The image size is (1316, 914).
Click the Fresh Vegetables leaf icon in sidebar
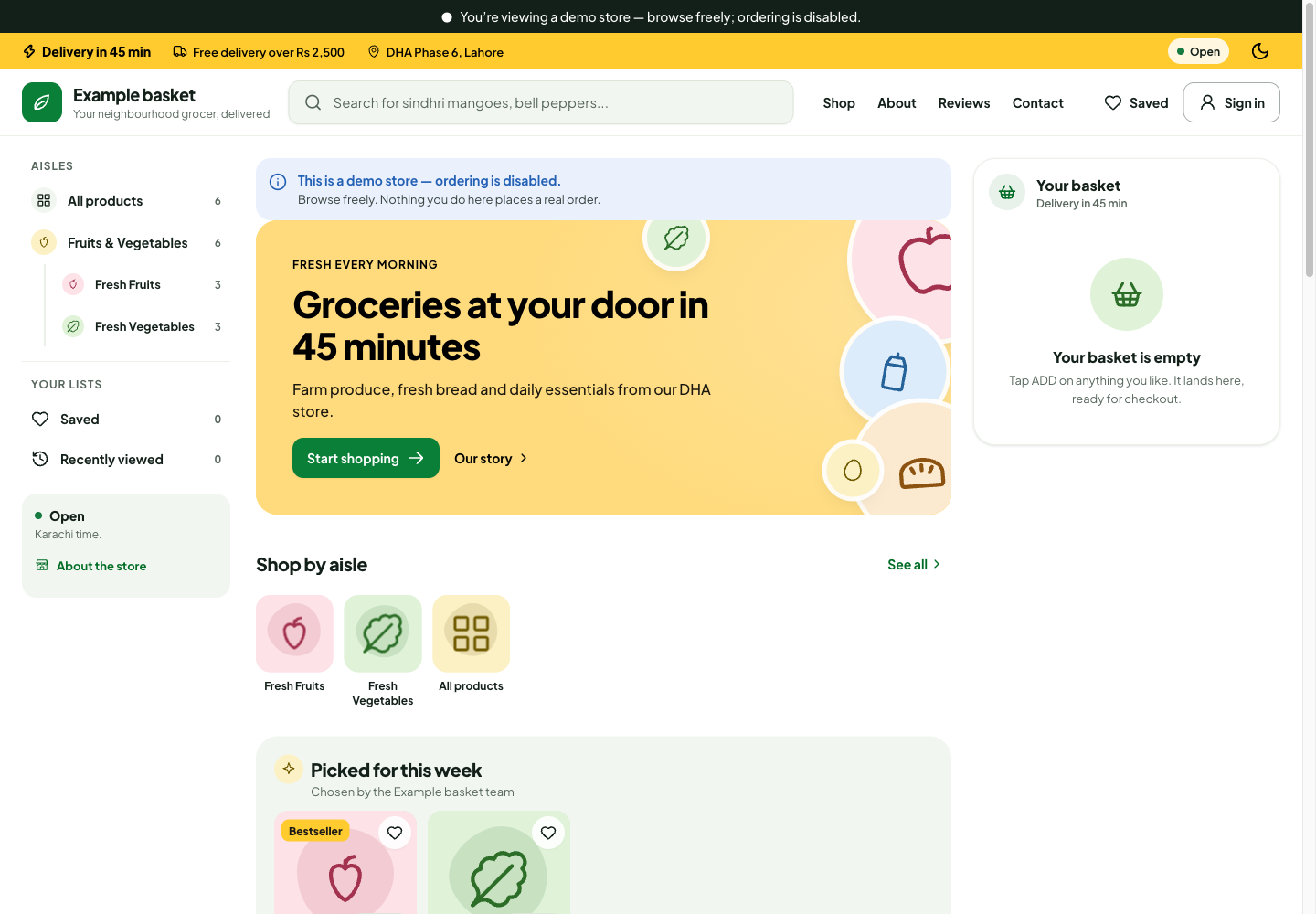pyautogui.click(x=73, y=326)
